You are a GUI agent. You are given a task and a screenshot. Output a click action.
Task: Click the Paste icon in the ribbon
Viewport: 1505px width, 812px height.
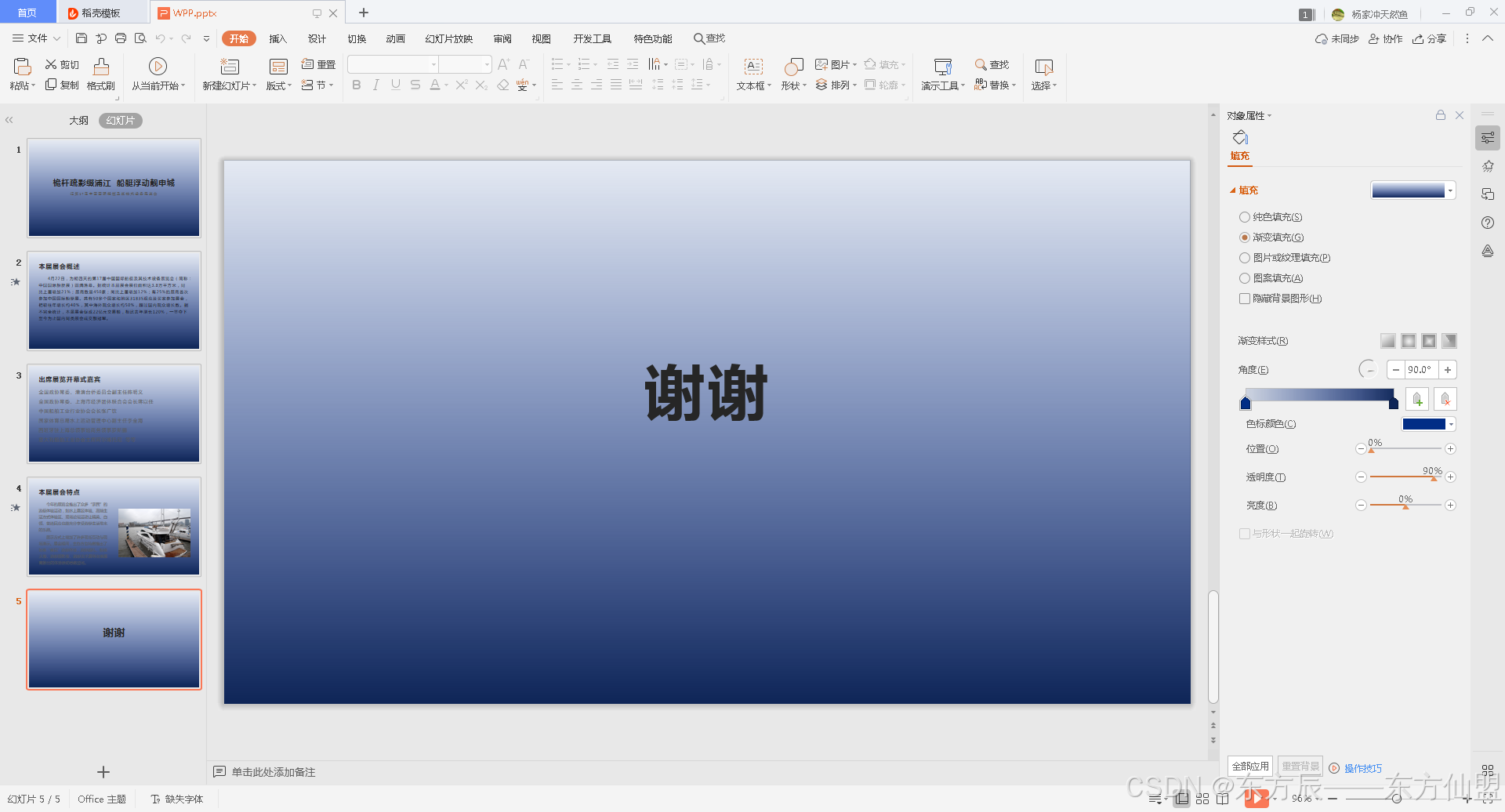pyautogui.click(x=22, y=67)
